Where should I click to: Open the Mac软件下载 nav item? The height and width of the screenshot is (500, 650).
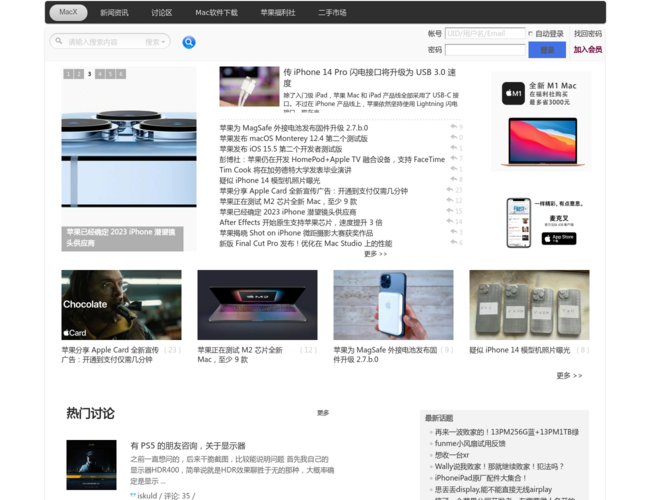pos(216,13)
